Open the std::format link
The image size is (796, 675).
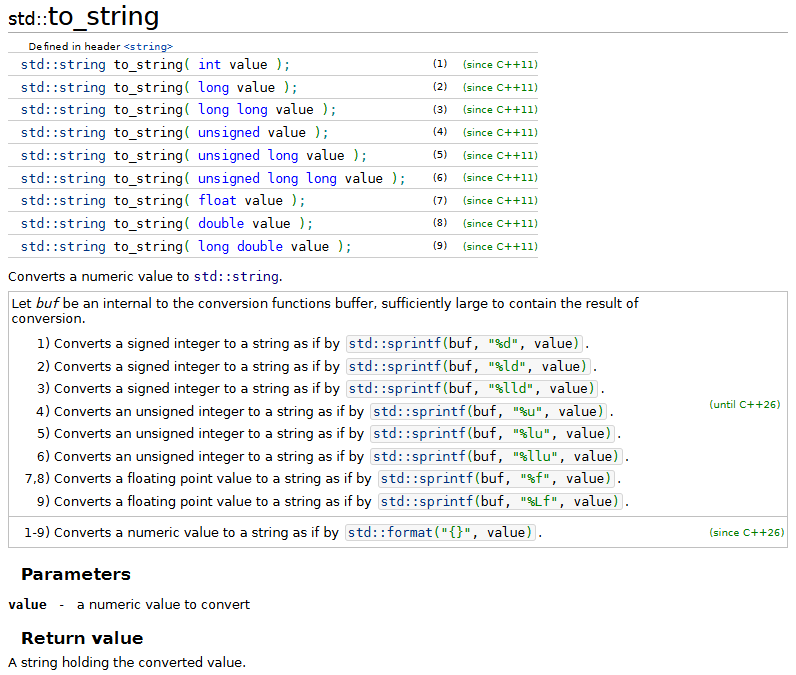pyautogui.click(x=390, y=533)
